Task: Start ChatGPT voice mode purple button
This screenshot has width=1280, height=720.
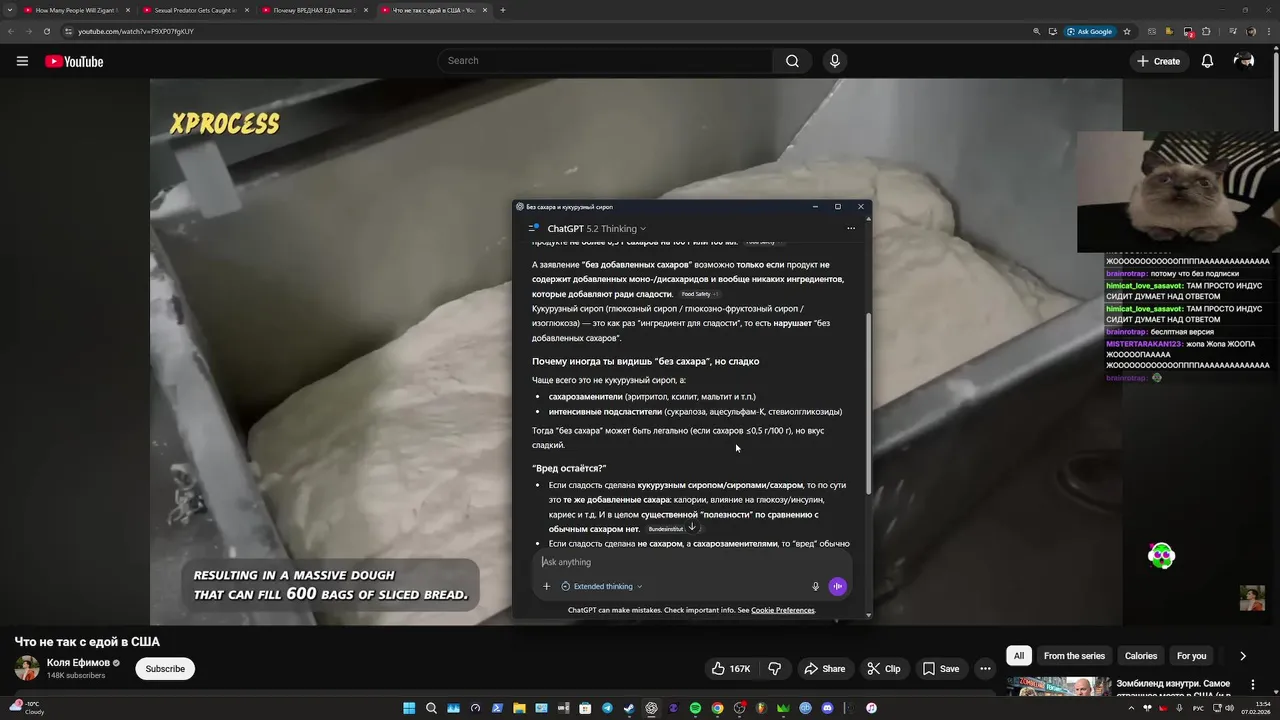Action: pyautogui.click(x=838, y=586)
